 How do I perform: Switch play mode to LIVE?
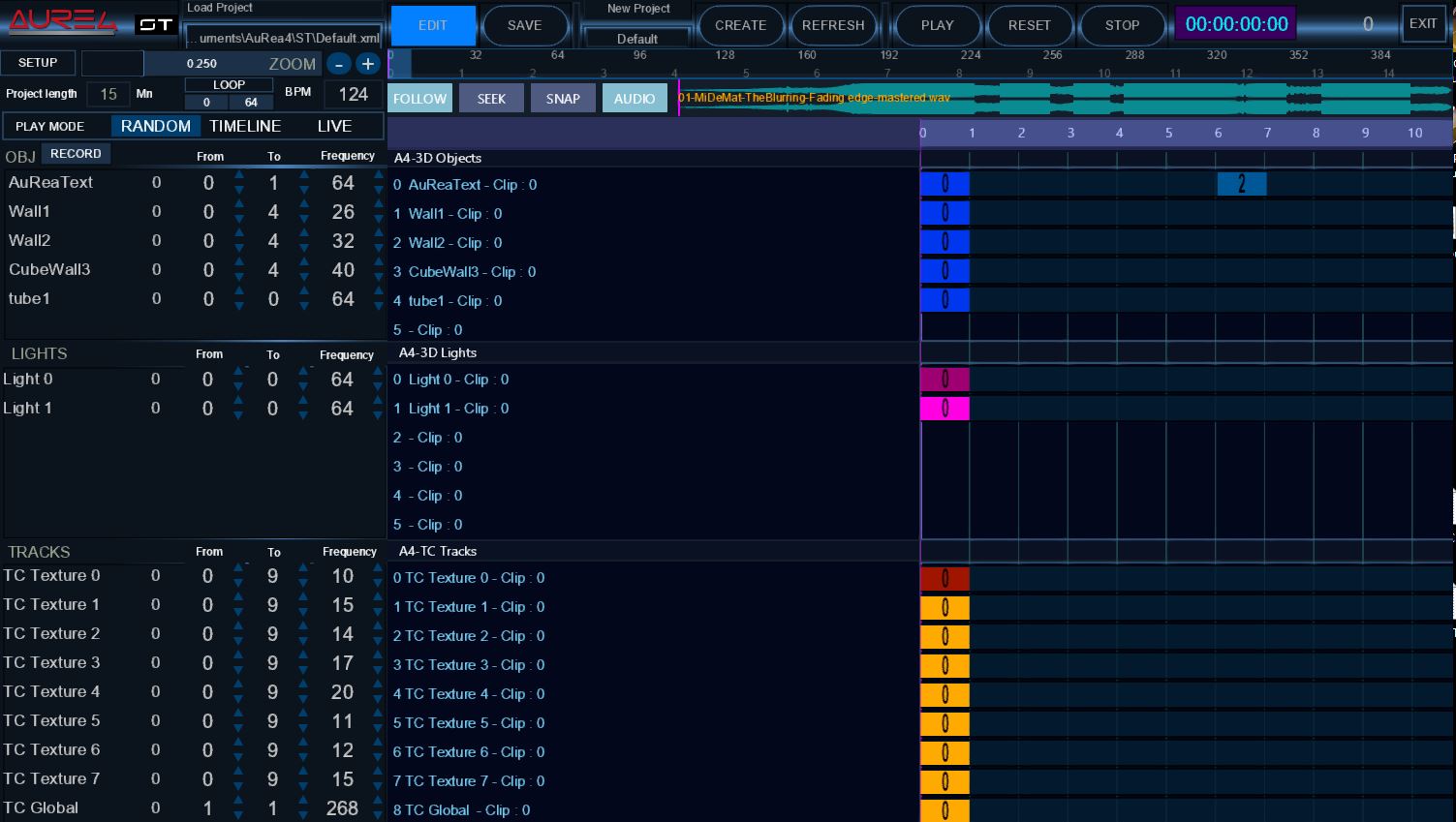(334, 126)
